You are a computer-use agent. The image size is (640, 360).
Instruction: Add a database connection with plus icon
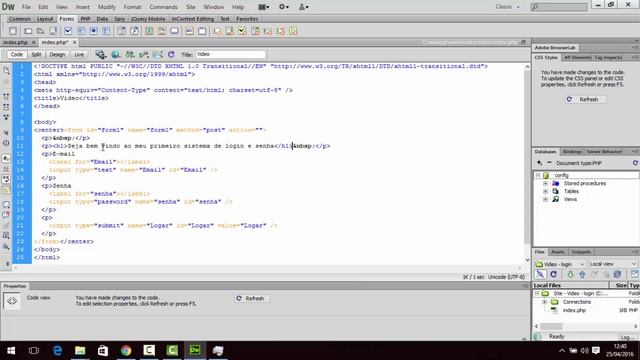click(x=540, y=163)
